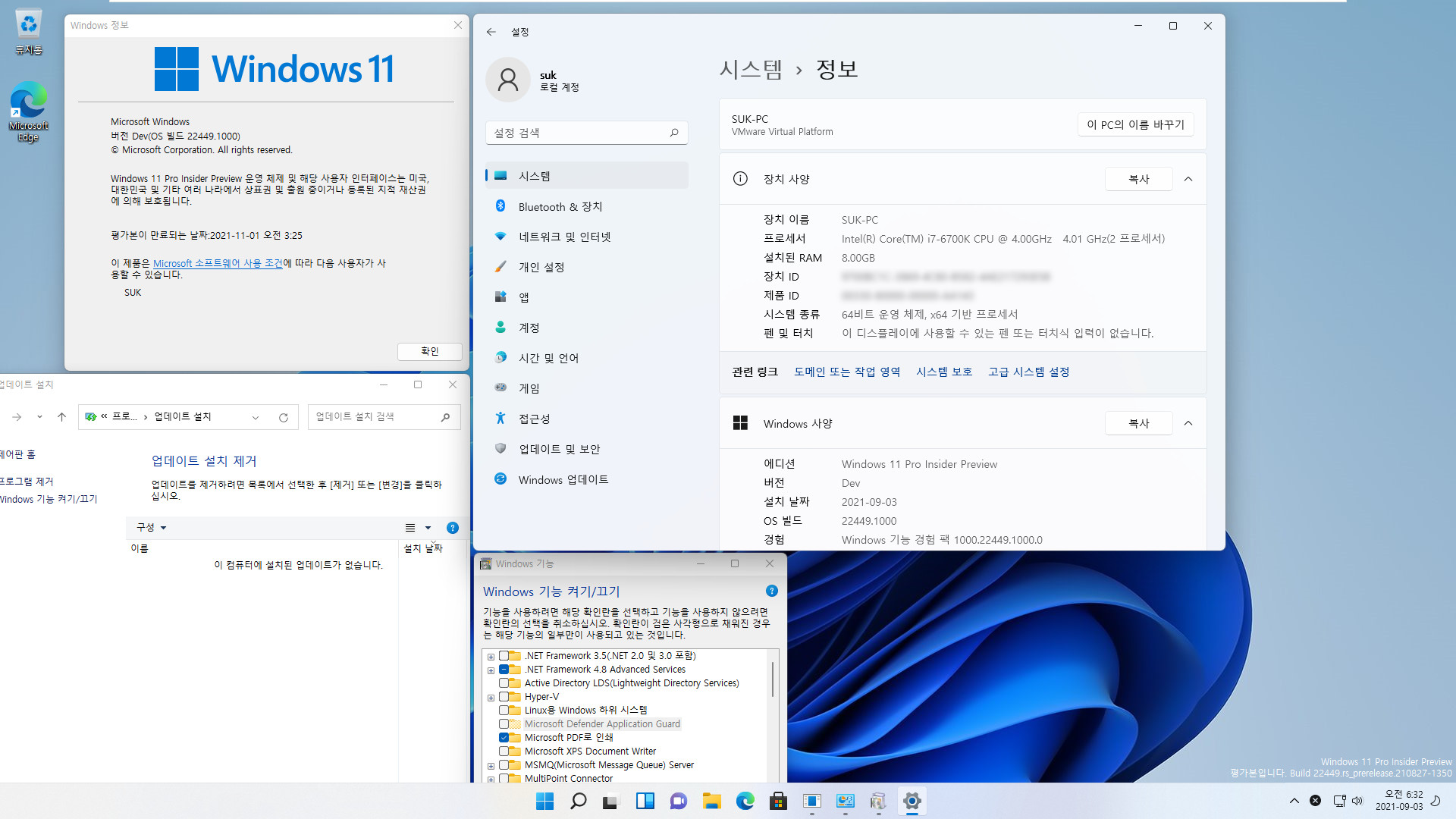Refresh the Installed Updates address bar
This screenshot has width=1456, height=819.
pyautogui.click(x=284, y=417)
